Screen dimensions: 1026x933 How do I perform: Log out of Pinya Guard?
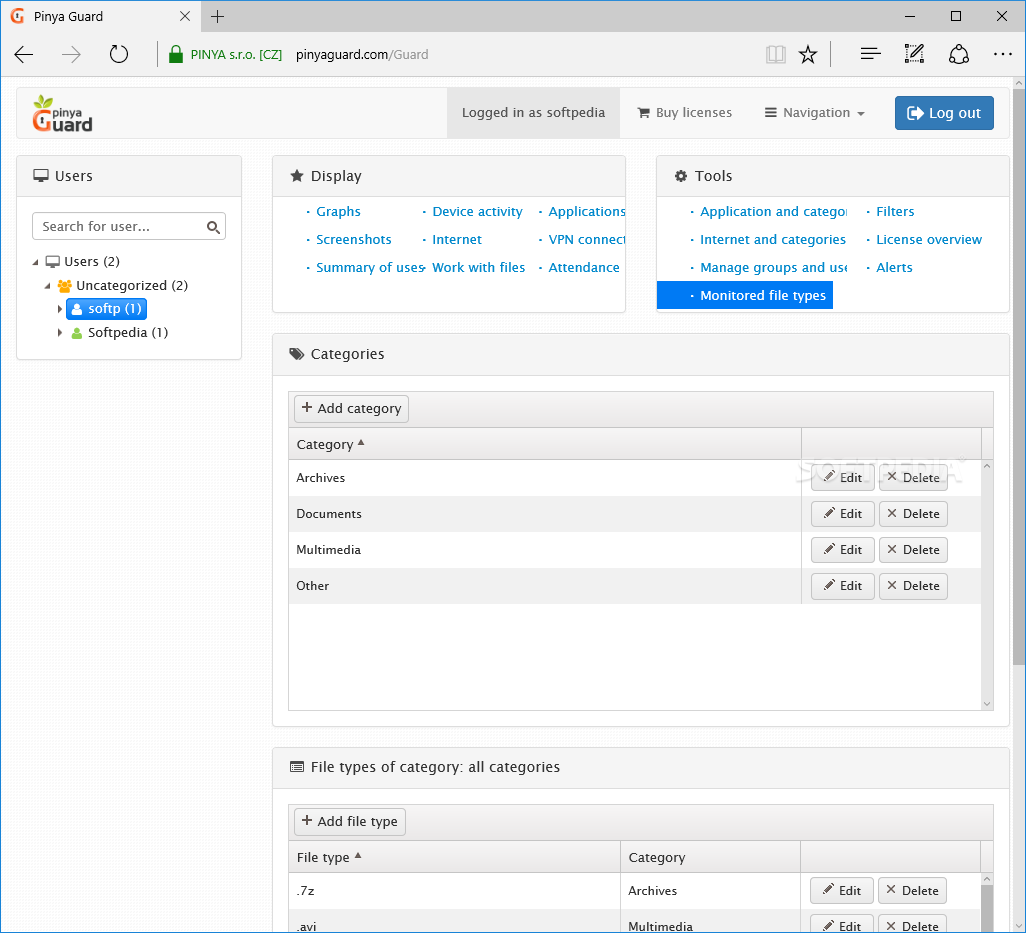[x=944, y=113]
